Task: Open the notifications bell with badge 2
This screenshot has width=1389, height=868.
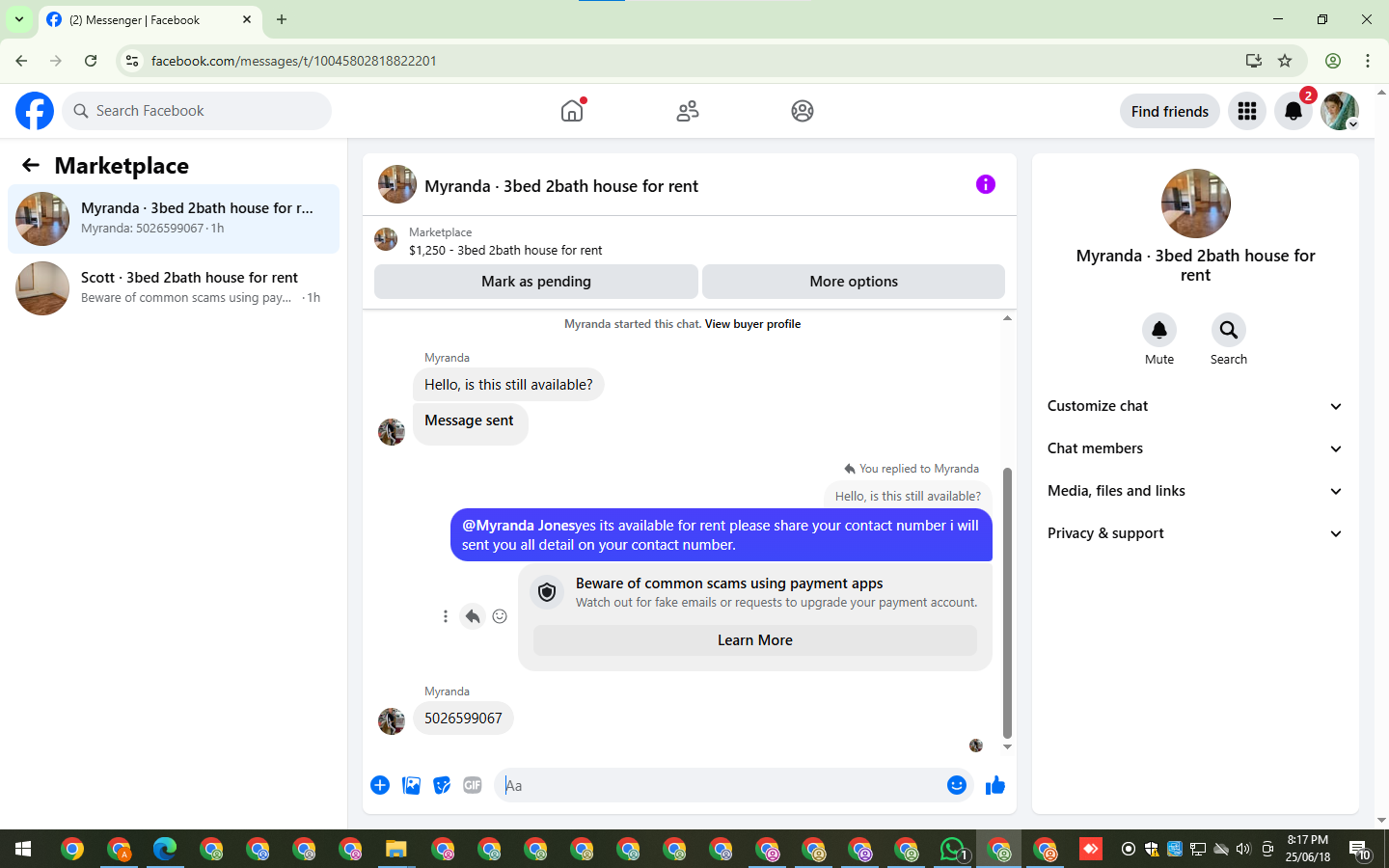Action: click(1294, 111)
